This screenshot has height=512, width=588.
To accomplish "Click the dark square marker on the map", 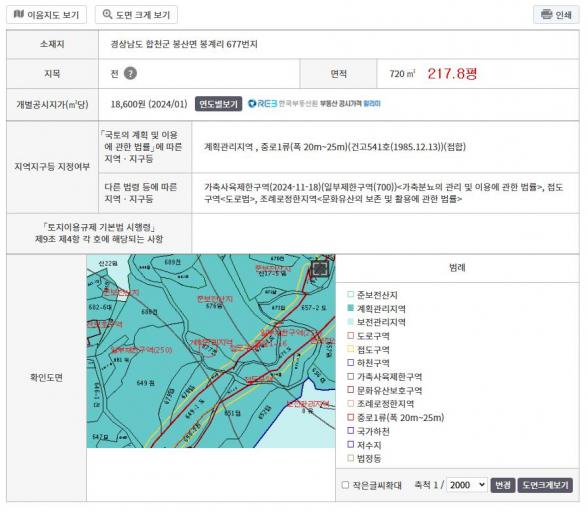I will (320, 269).
